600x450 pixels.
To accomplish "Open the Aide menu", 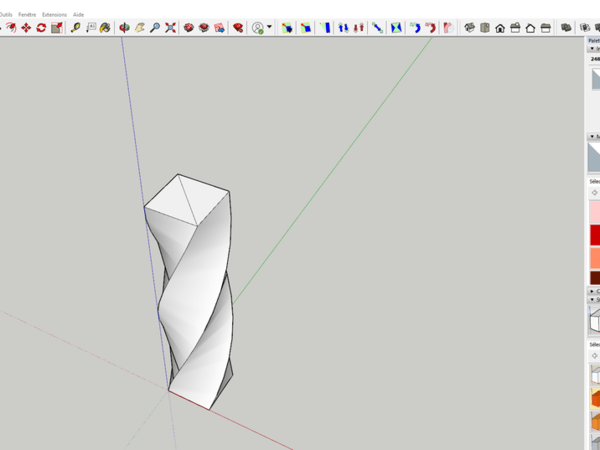I will click(79, 14).
